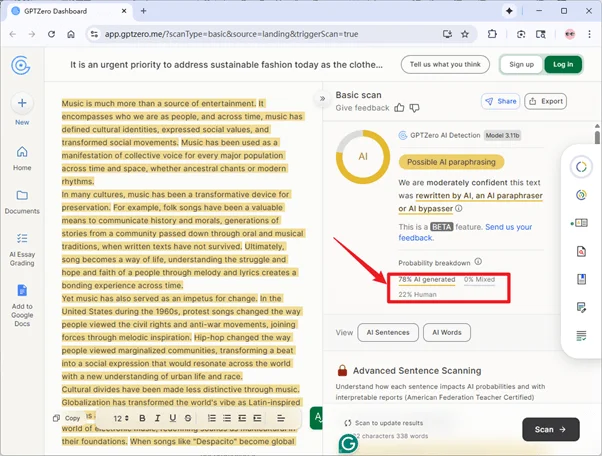Close the GPTZero Dashboard tab
The height and width of the screenshot is (456, 602).
click(124, 11)
